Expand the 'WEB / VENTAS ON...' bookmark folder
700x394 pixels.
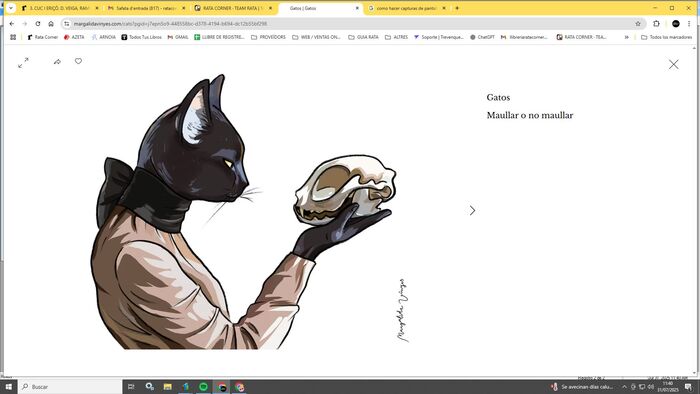click(317, 37)
